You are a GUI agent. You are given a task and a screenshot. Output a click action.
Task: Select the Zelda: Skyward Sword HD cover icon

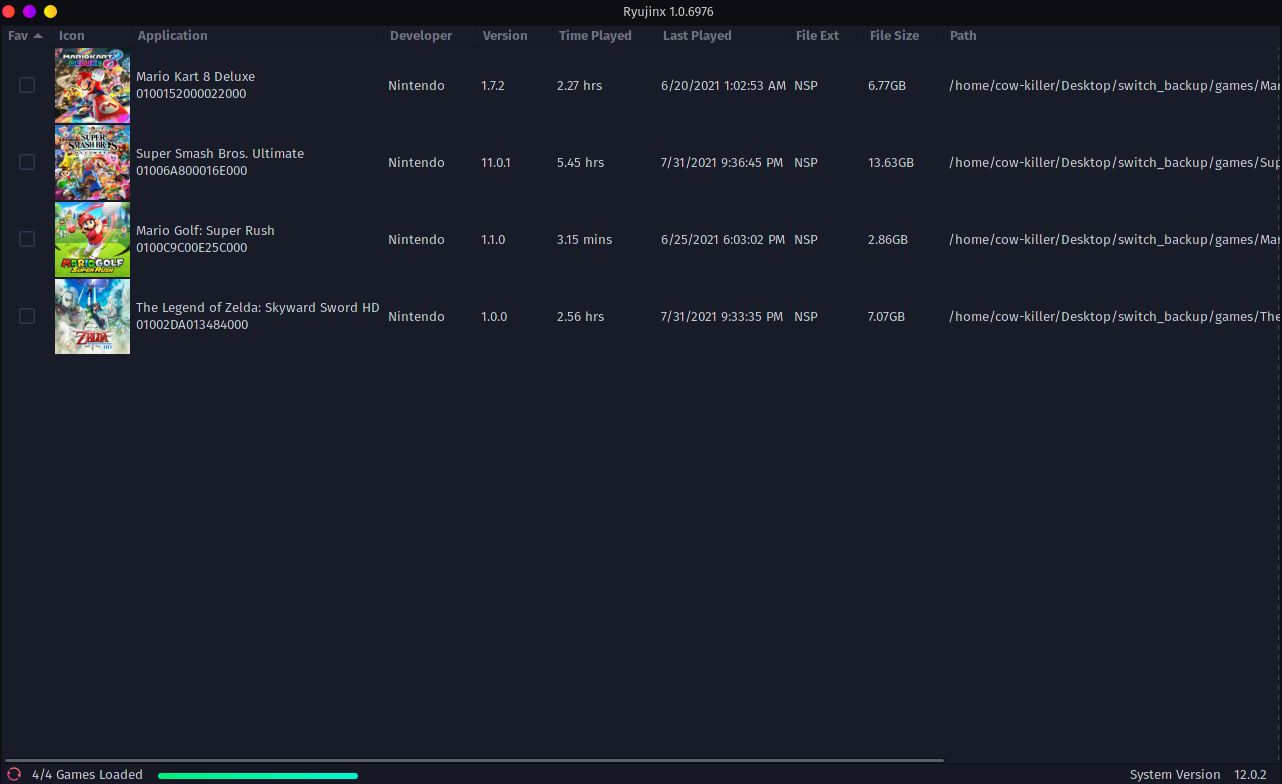pos(92,316)
